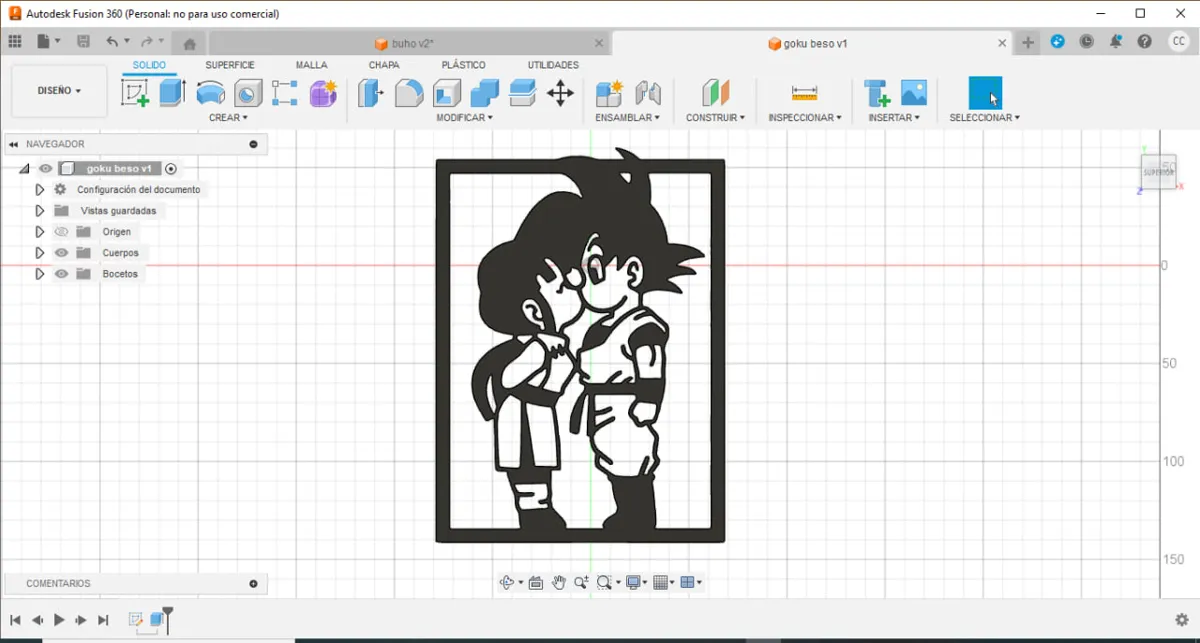Open the Extensions icon
This screenshot has height=643, width=1200.
1058,42
